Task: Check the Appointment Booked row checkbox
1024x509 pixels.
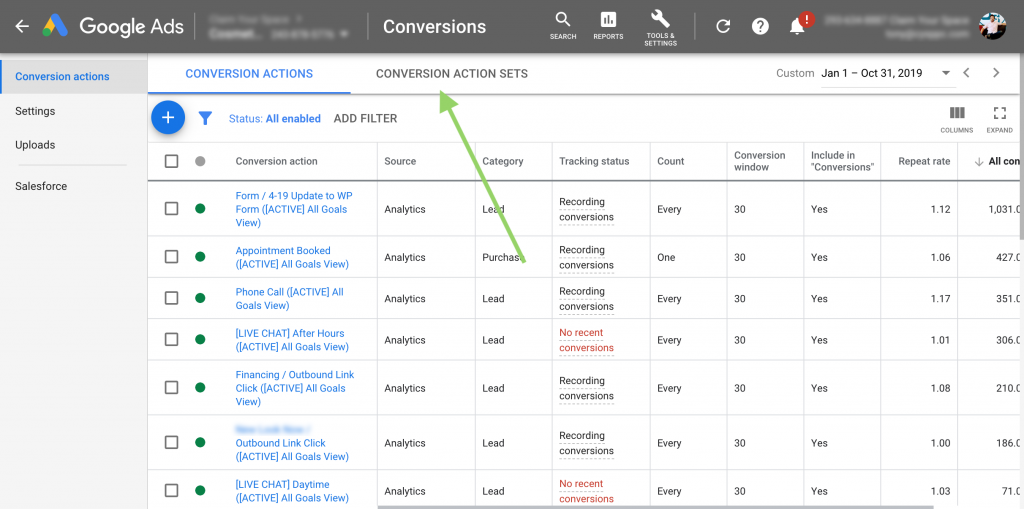Action: 171,257
